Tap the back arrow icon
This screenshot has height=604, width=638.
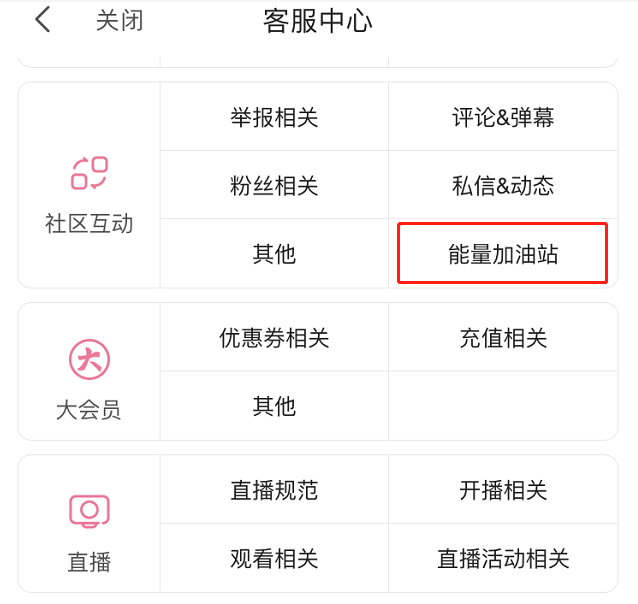[x=42, y=20]
